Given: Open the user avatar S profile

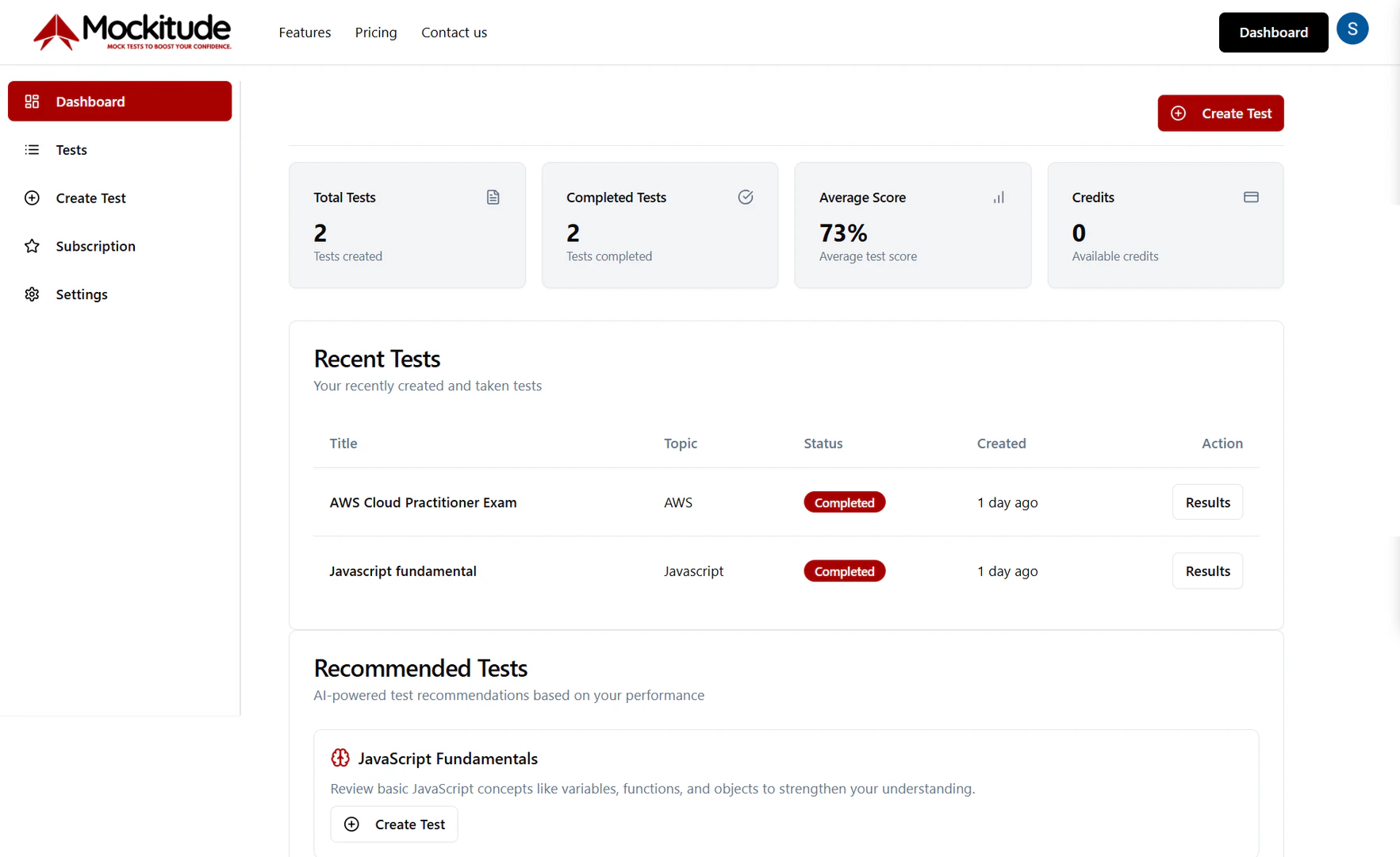Looking at the screenshot, I should [1352, 29].
